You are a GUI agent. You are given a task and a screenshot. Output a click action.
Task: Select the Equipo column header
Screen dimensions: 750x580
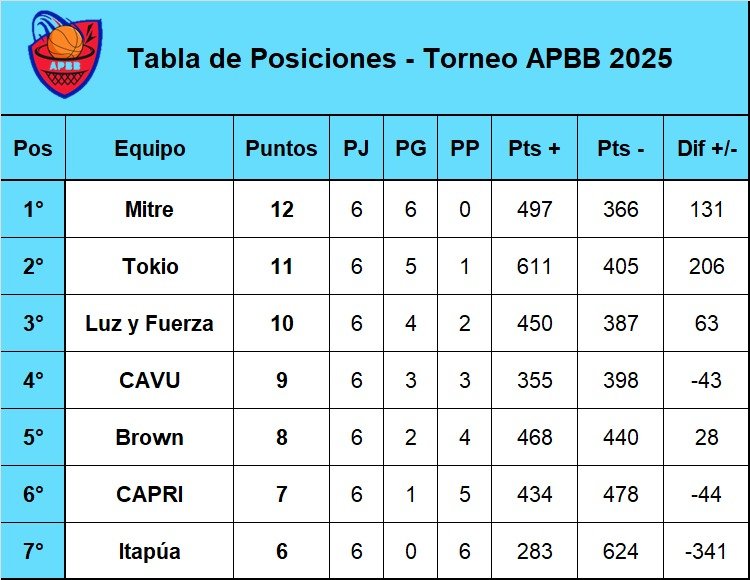150,148
